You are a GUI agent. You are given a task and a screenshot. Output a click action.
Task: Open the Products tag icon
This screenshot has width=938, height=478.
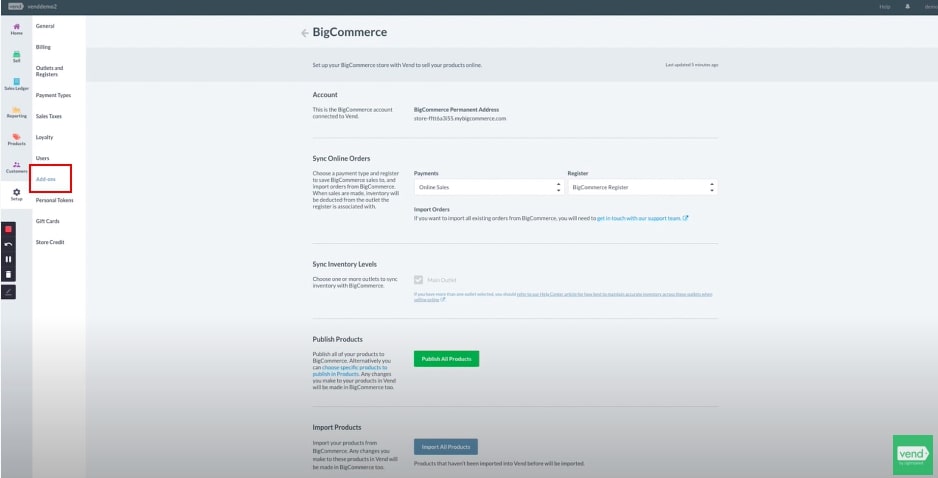point(16,138)
